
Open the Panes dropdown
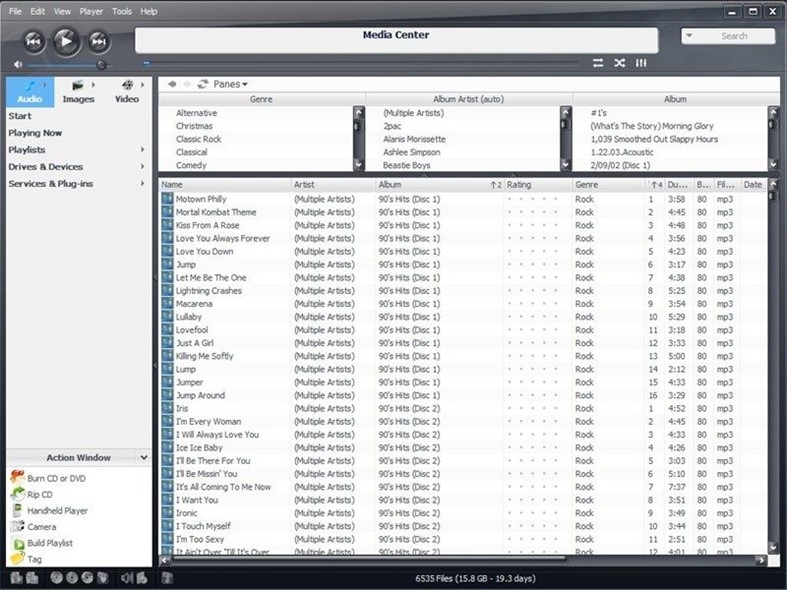230,84
